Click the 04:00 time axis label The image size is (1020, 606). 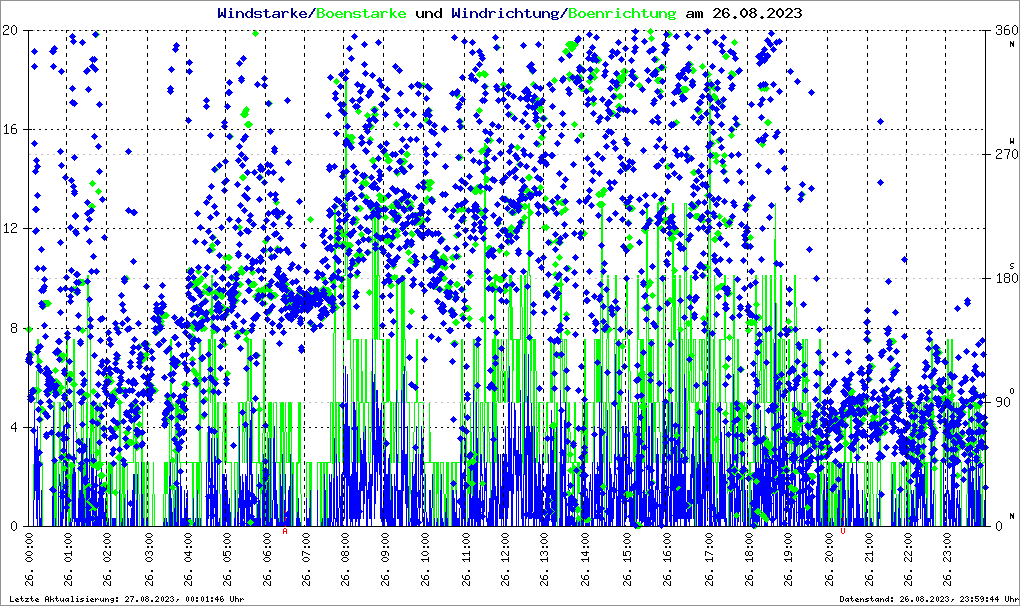pyautogui.click(x=189, y=559)
